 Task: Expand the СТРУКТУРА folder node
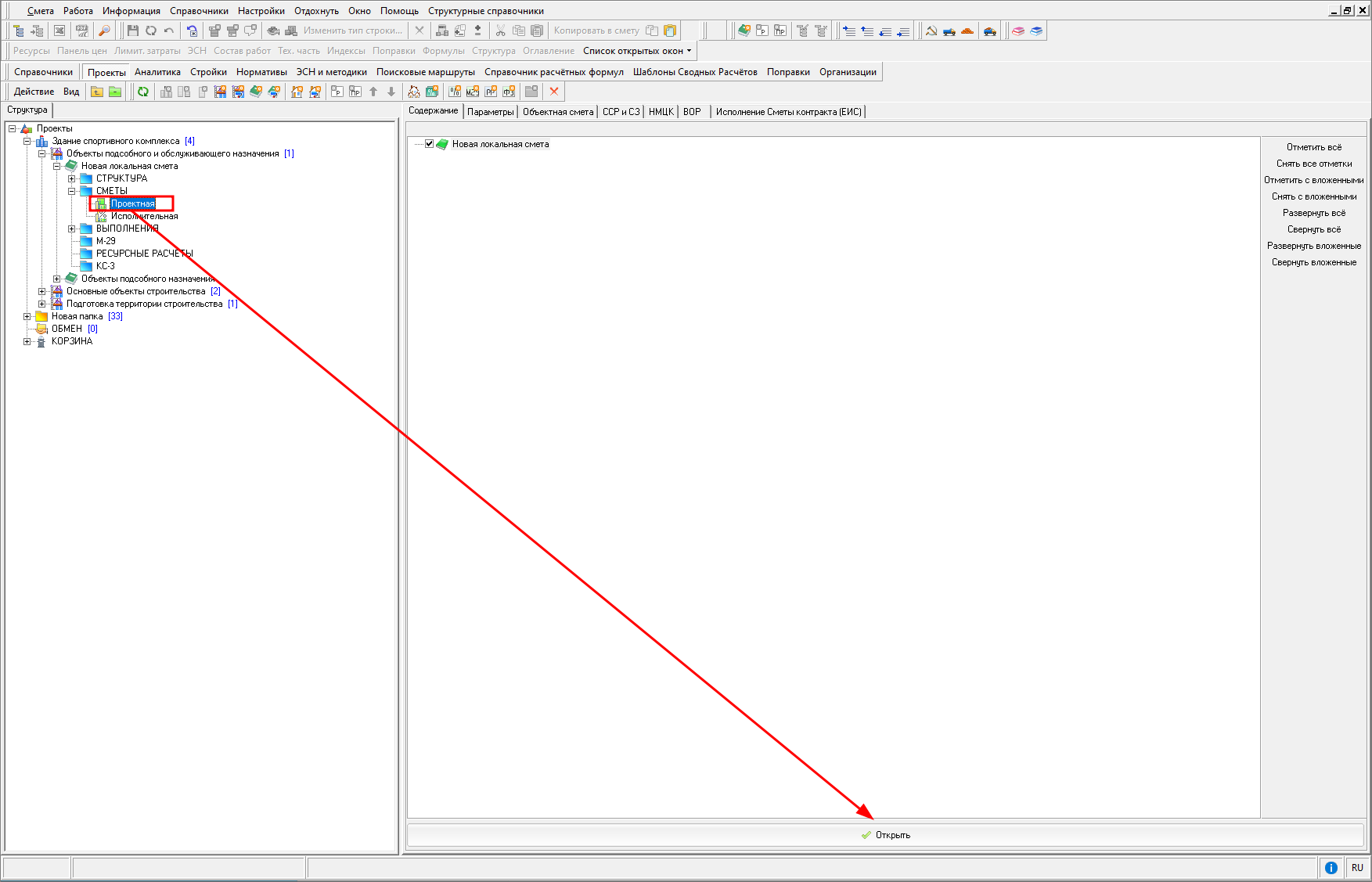click(x=72, y=178)
